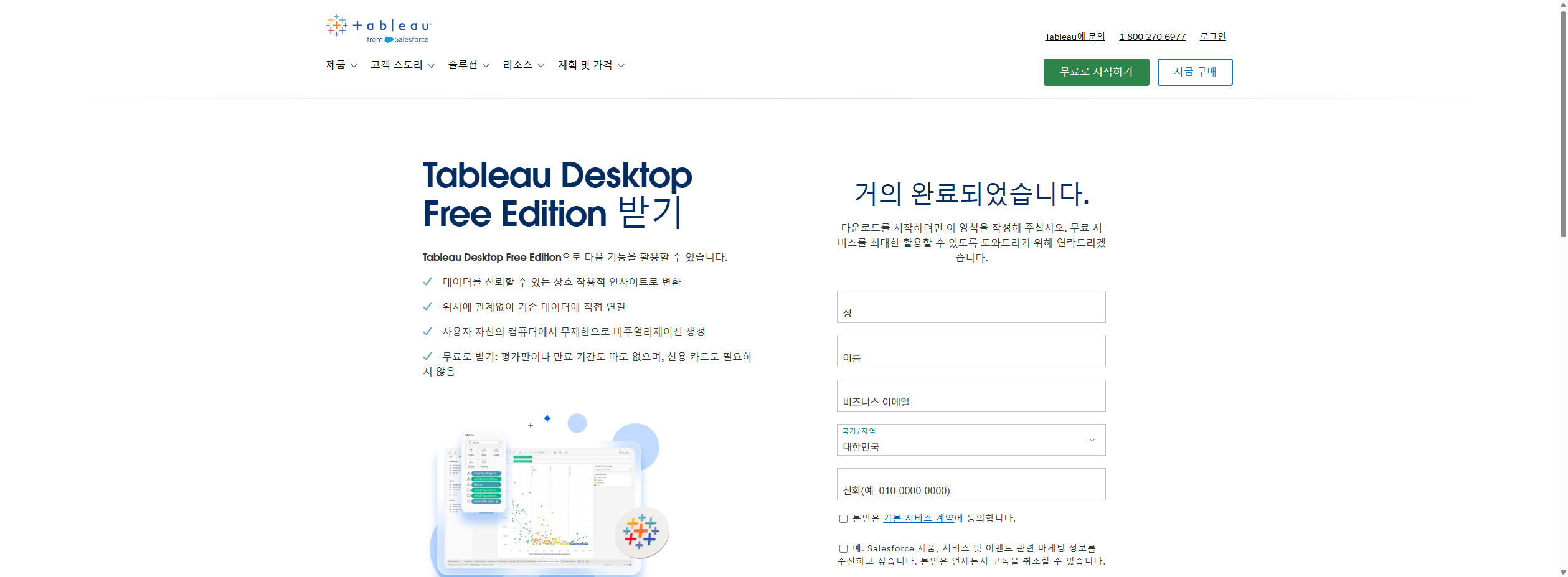Expand the chevron next to 솔루션

pyautogui.click(x=486, y=66)
